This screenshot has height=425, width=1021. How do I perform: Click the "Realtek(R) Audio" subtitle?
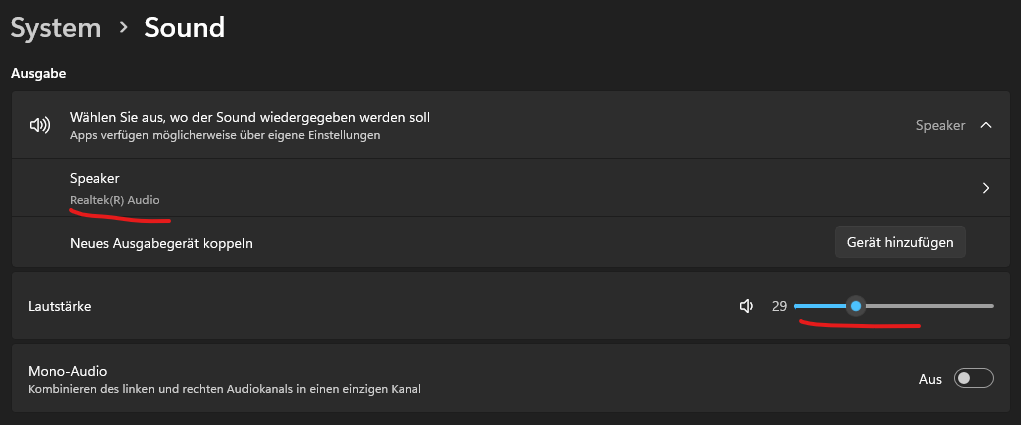[x=114, y=200]
